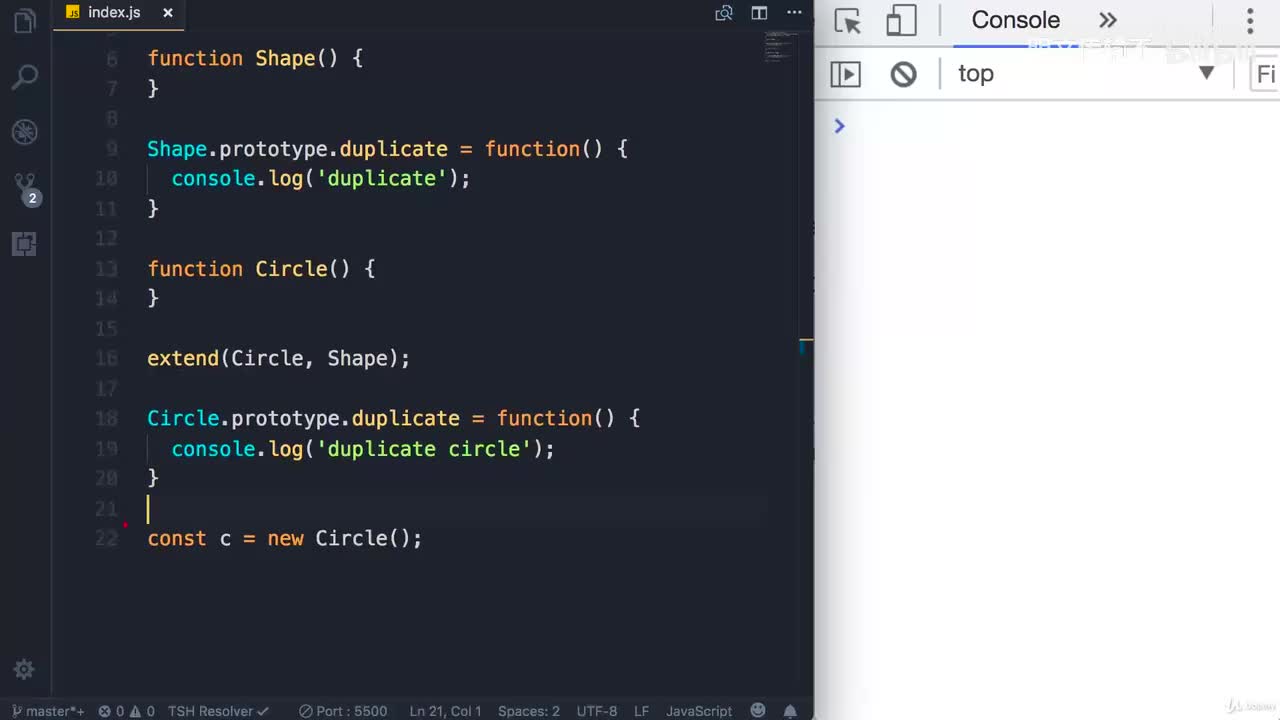Viewport: 1280px width, 720px height.
Task: Select the index.js editor tab
Action: [x=120, y=13]
